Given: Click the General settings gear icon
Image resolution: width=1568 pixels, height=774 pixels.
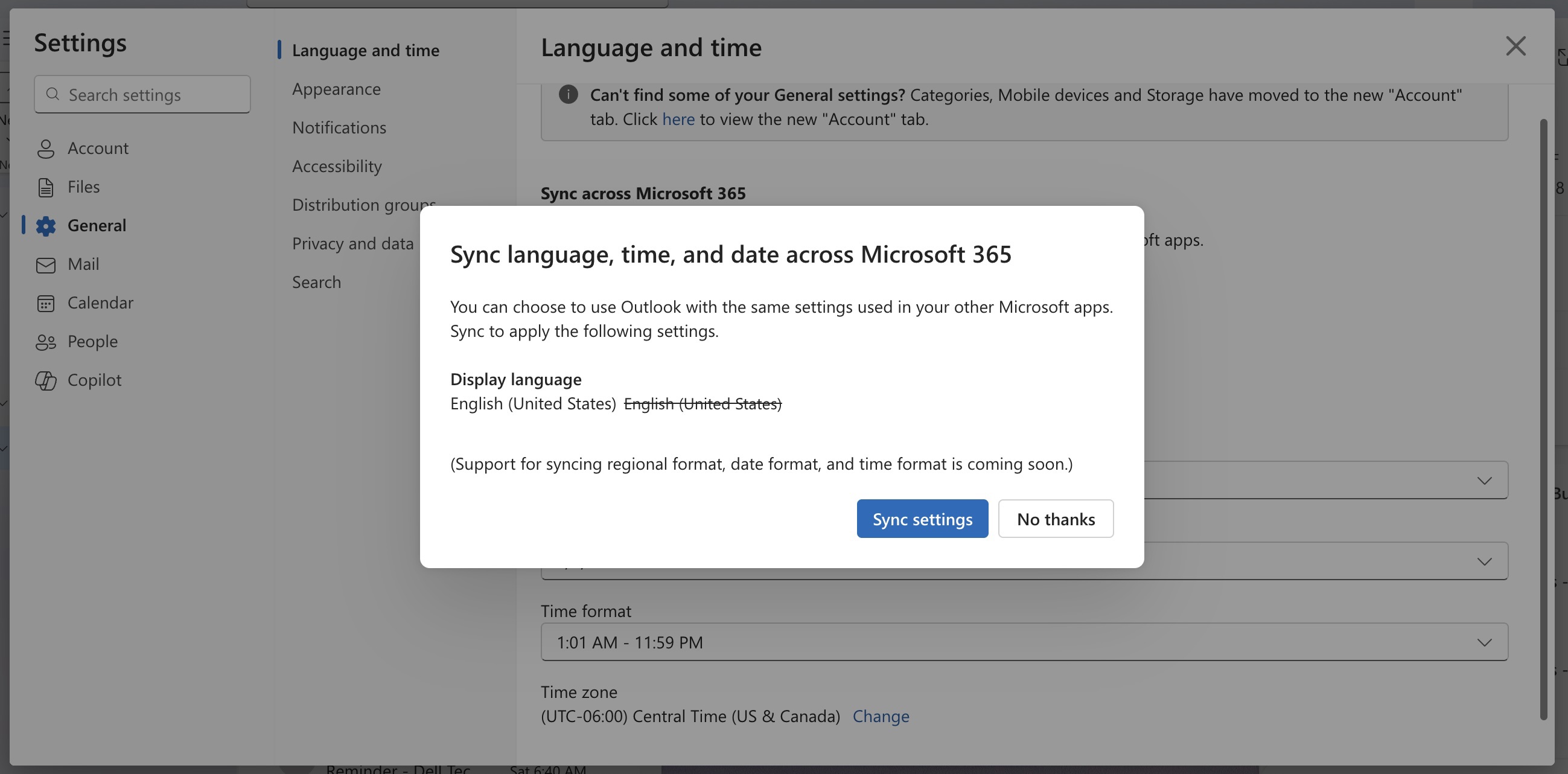Looking at the screenshot, I should pos(46,225).
